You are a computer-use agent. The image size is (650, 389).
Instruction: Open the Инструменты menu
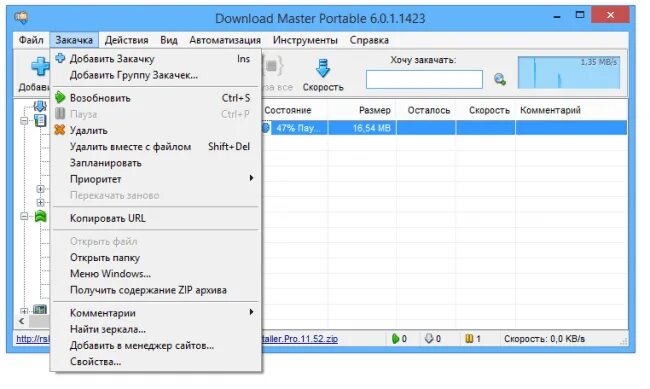coord(305,40)
